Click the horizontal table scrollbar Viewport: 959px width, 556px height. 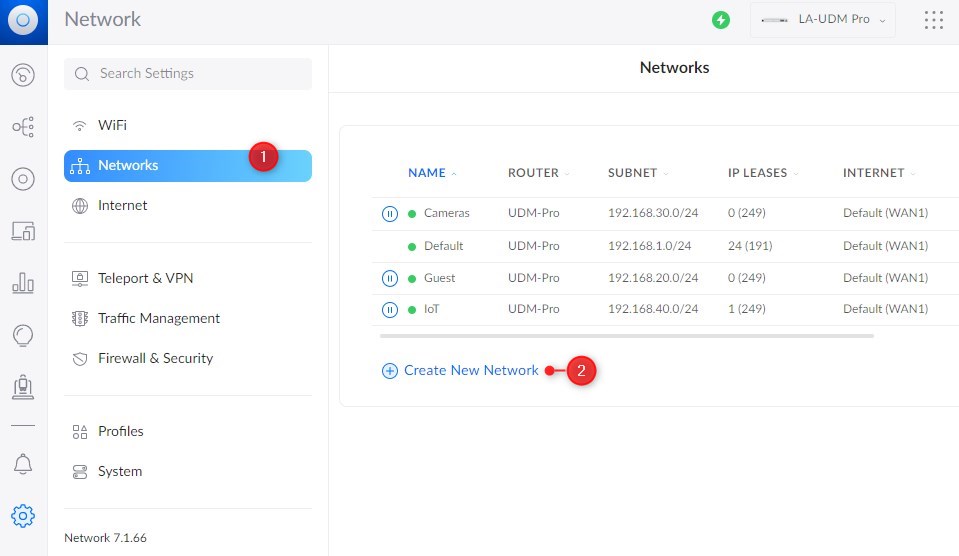tap(626, 336)
